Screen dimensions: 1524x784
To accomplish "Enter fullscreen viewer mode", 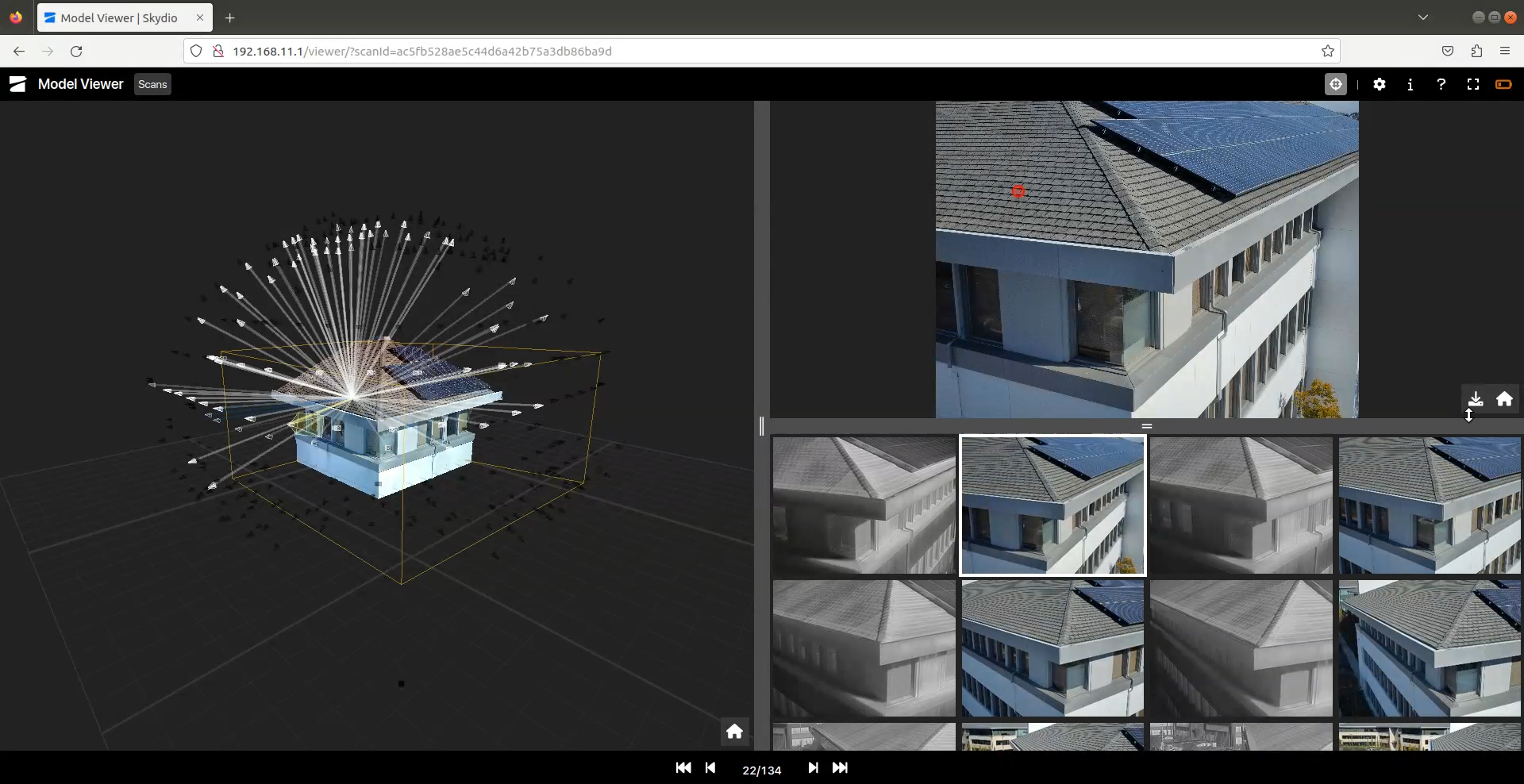I will (x=1473, y=84).
